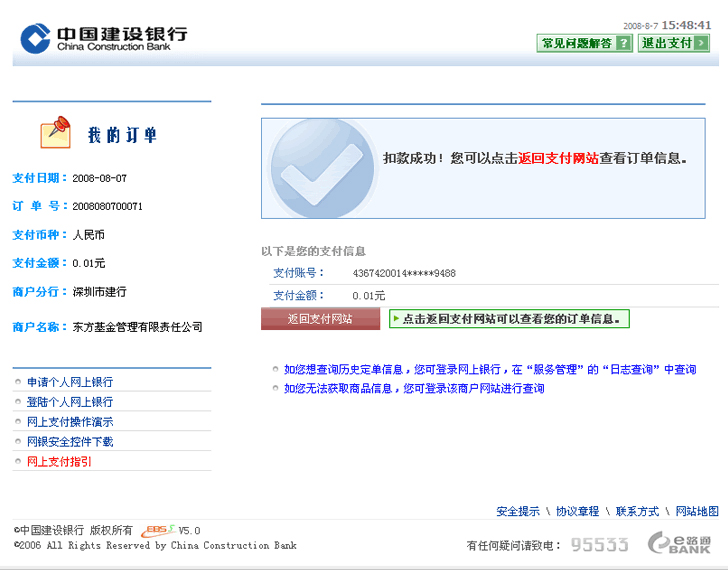Open 协议章程 footer link
This screenshot has height=570, width=728.
(x=577, y=512)
